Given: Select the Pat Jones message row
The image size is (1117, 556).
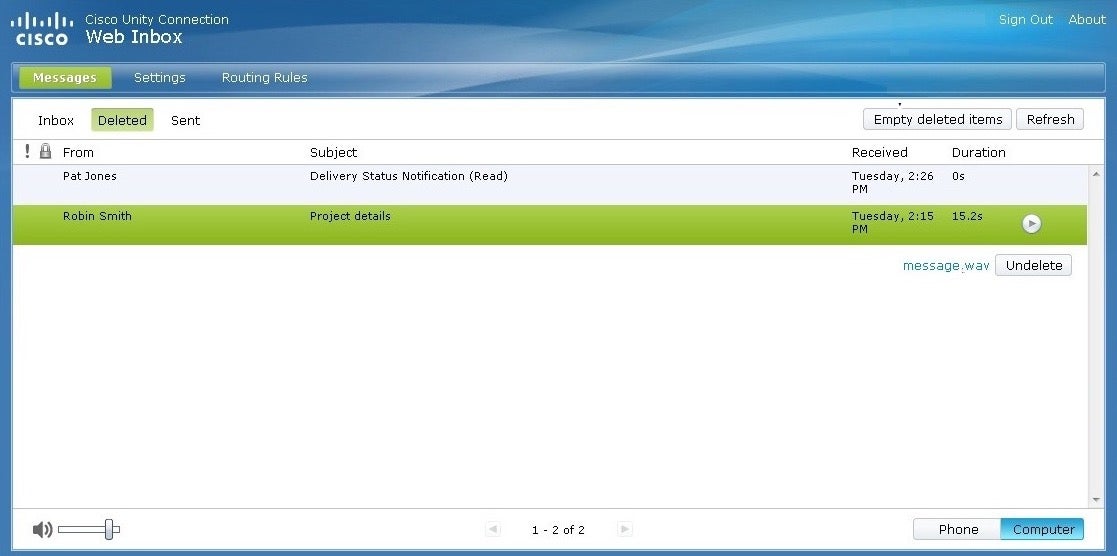Looking at the screenshot, I should (549, 185).
